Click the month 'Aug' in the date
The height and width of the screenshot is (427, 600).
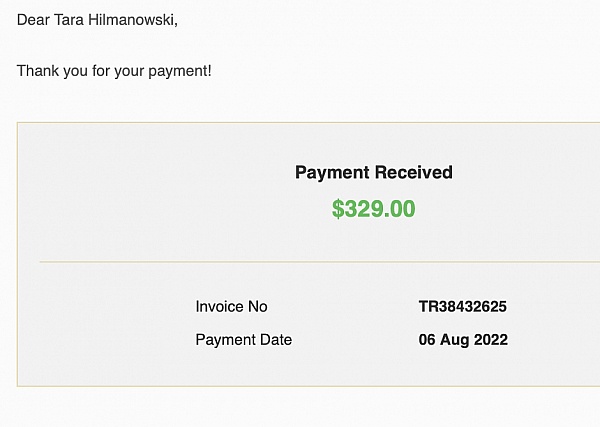click(x=455, y=340)
